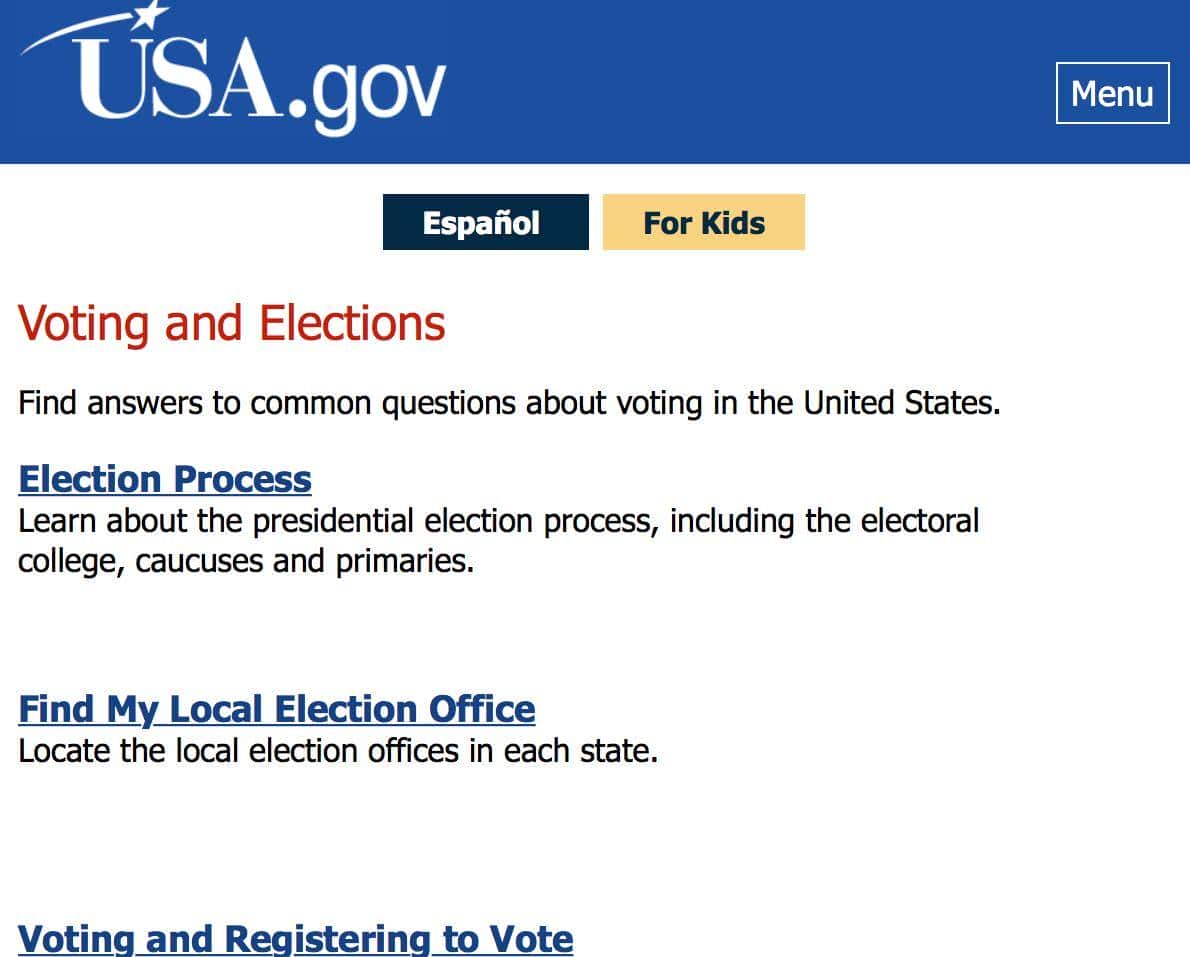Open the Menu button in the header

coord(1112,93)
